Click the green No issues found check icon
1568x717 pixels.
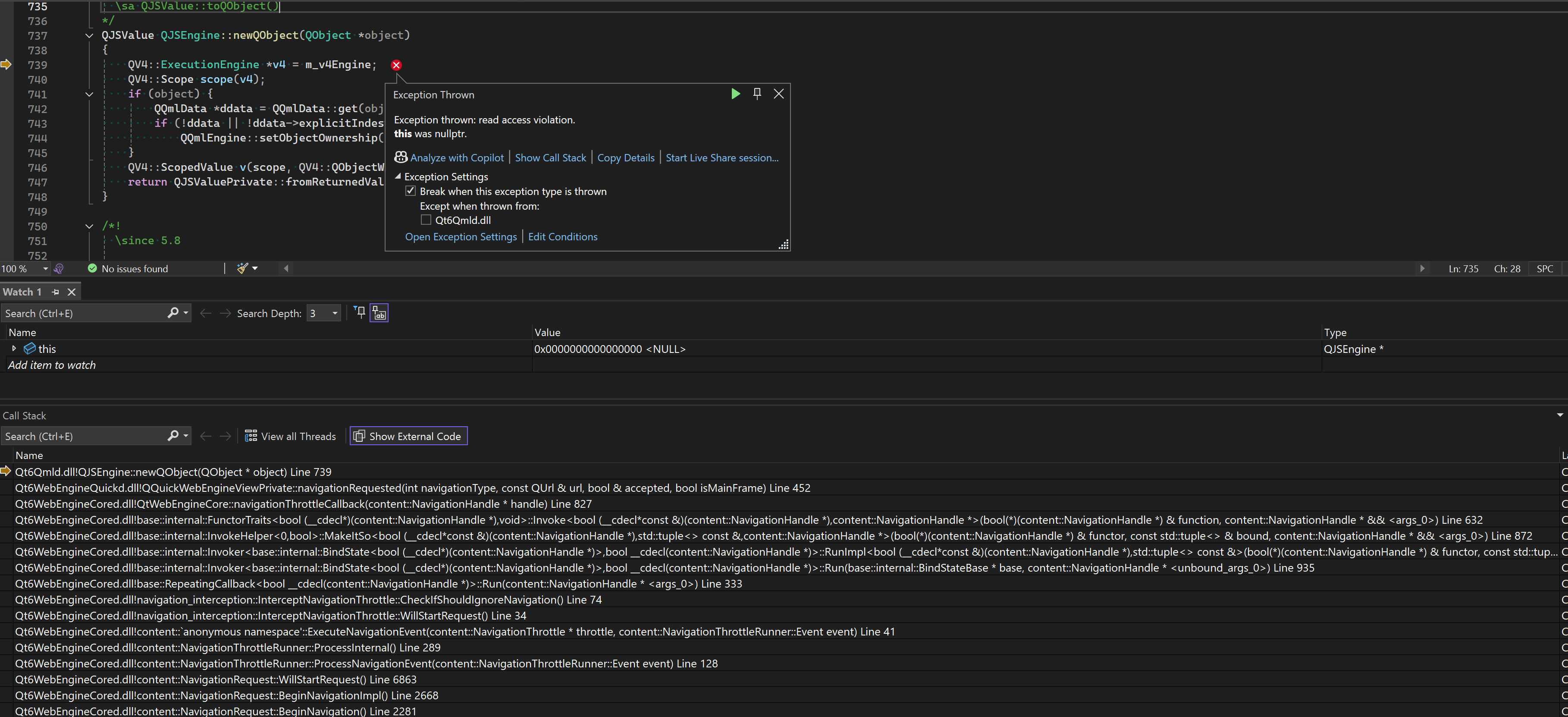pos(93,268)
